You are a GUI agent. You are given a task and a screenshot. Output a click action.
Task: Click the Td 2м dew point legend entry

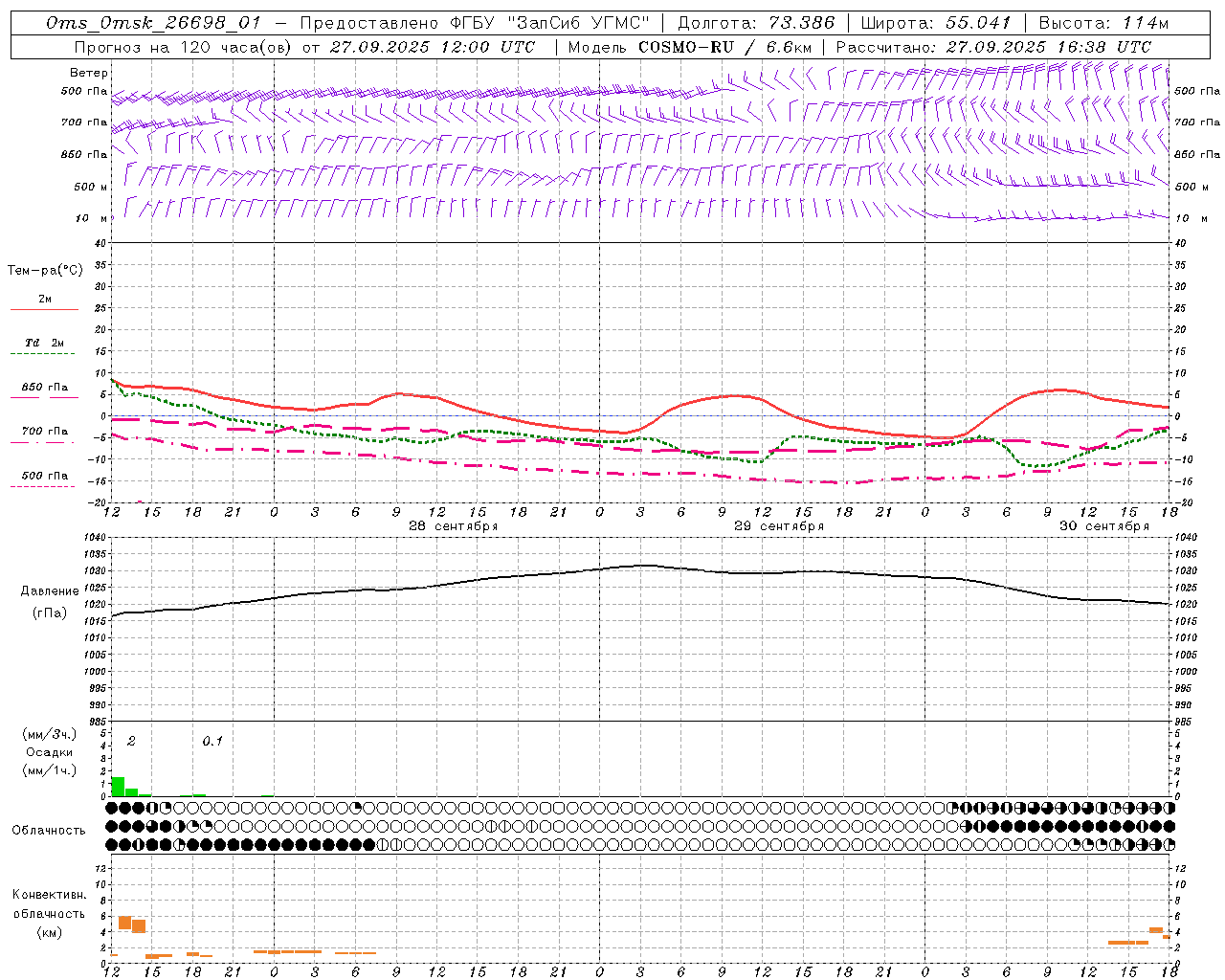tap(45, 343)
